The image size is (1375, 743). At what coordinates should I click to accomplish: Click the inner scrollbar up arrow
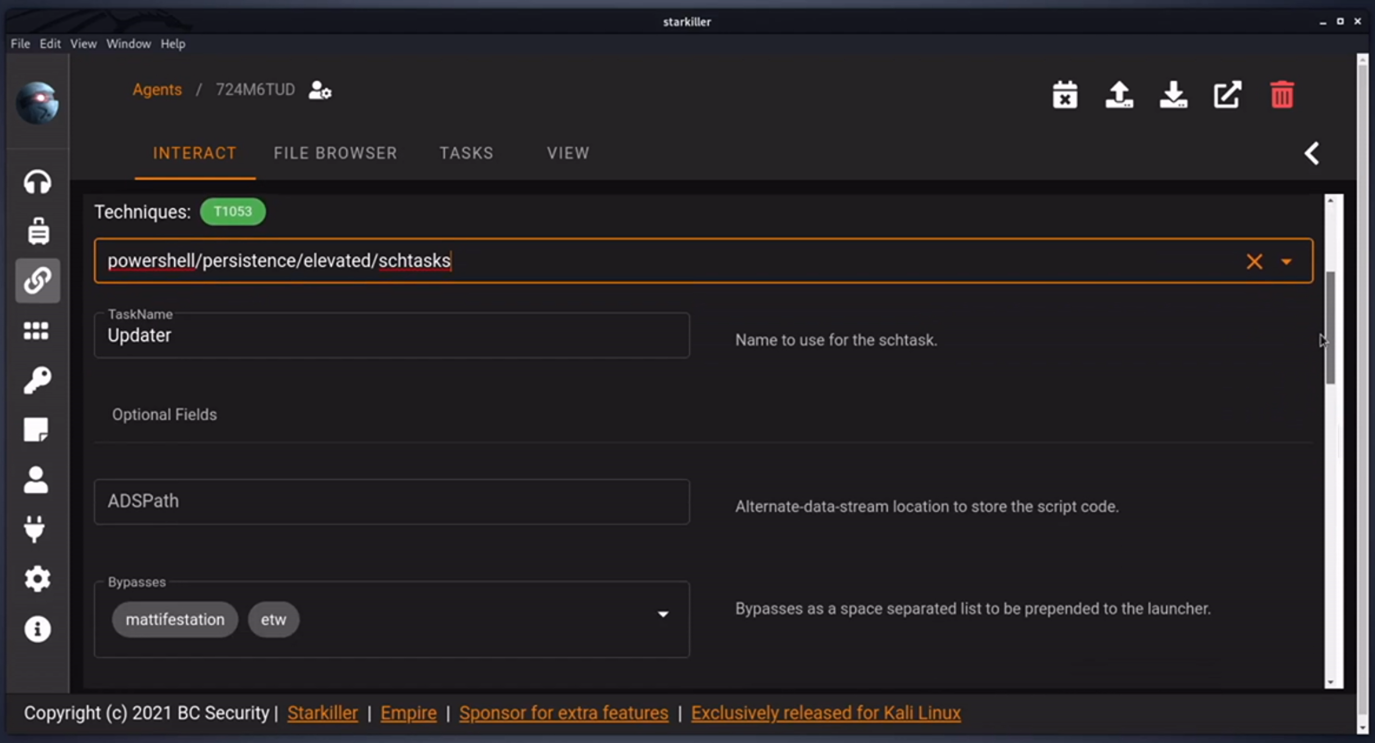click(1331, 201)
